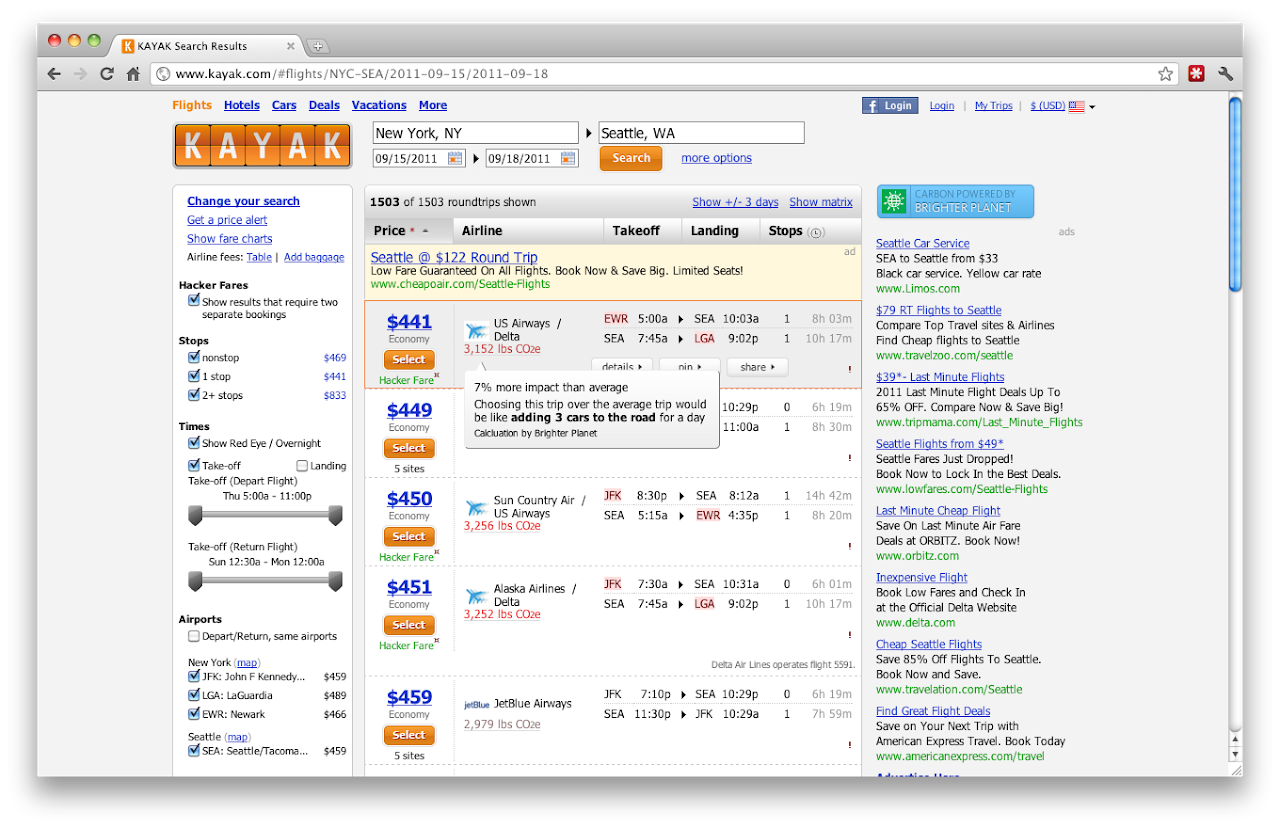Click the Seattle, WA destination field

[701, 133]
